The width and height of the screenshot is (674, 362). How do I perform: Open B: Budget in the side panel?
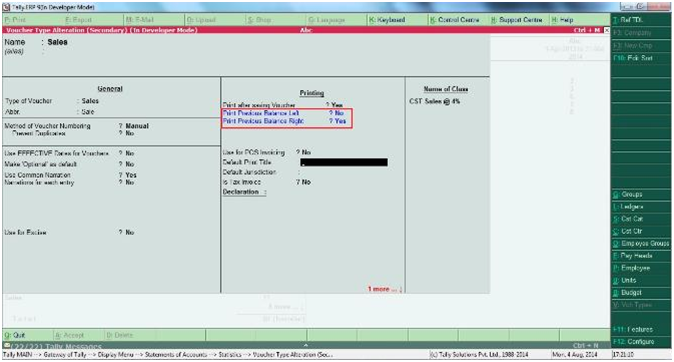pyautogui.click(x=640, y=292)
